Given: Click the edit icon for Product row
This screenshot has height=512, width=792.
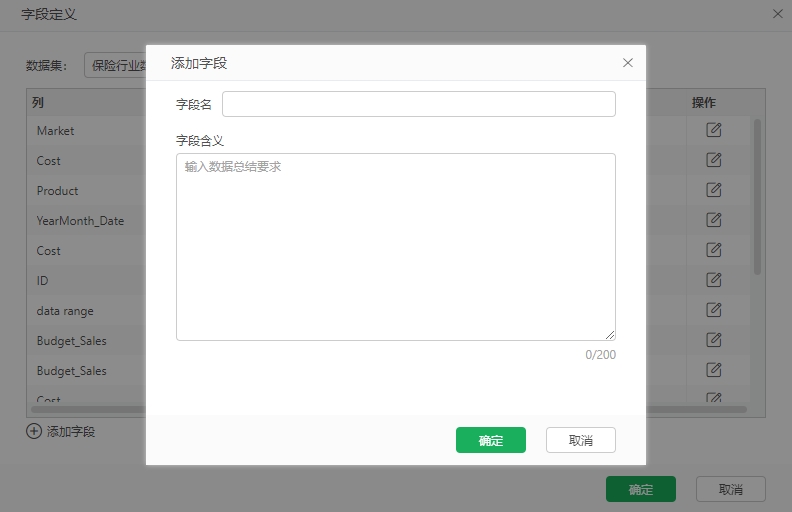Looking at the screenshot, I should pyautogui.click(x=713, y=190).
